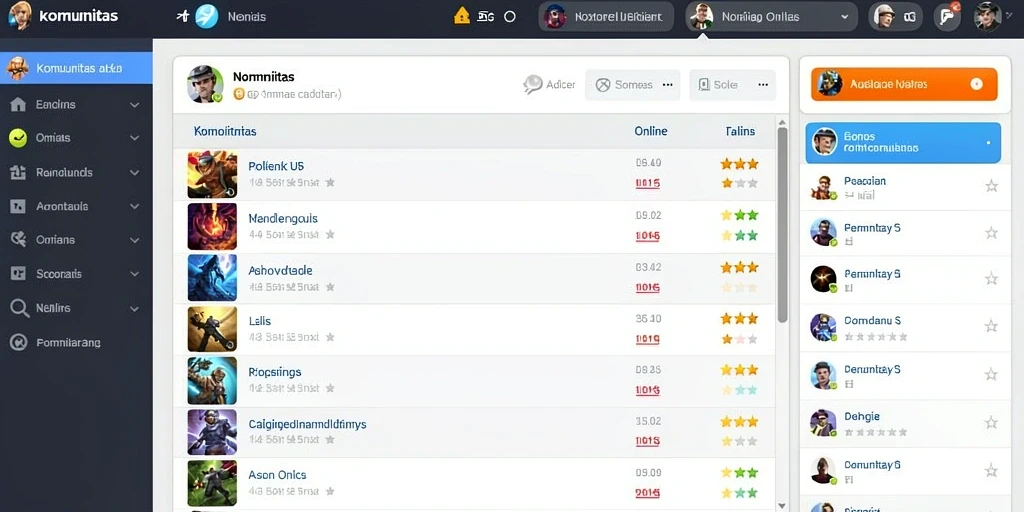1024x512 pixels.
Task: Open the Lalis game thumbnail
Action: tap(212, 329)
